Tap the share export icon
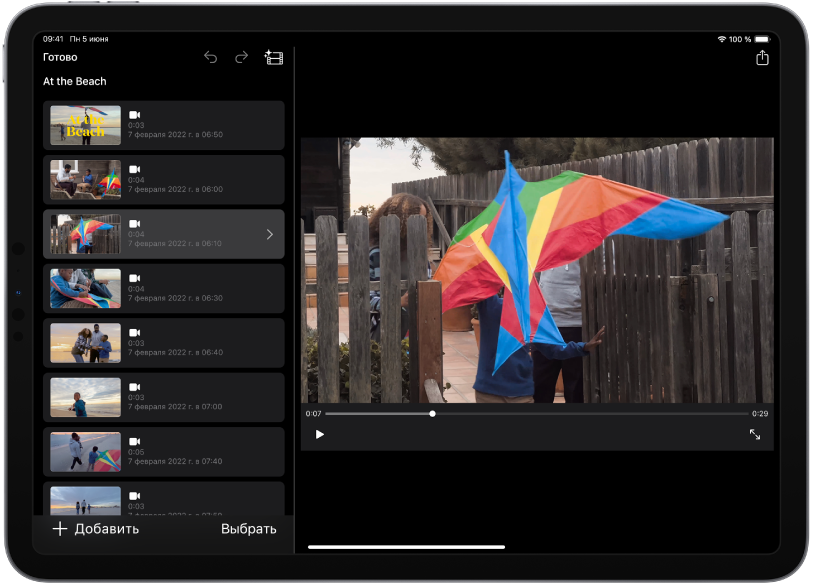The image size is (817, 585). (x=762, y=57)
